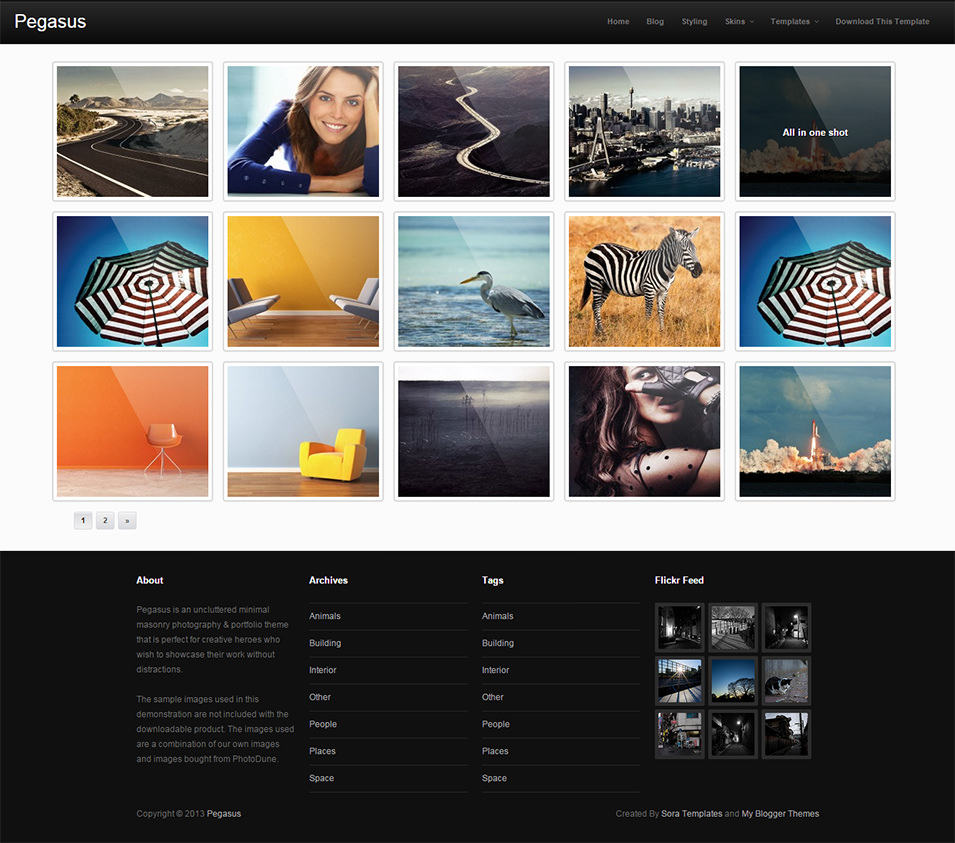Viewport: 955px width, 843px height.
Task: Open the smiling woman portrait thumbnail
Action: [x=303, y=131]
